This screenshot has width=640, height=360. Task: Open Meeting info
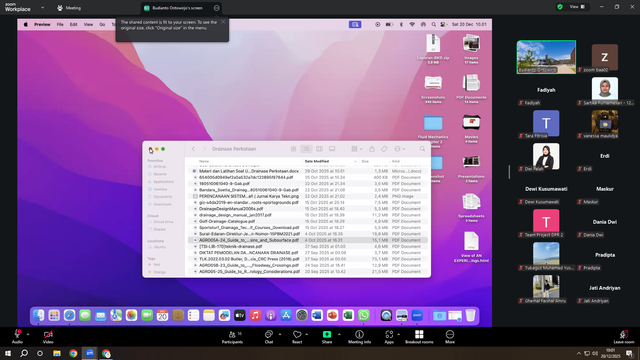[x=359, y=336]
